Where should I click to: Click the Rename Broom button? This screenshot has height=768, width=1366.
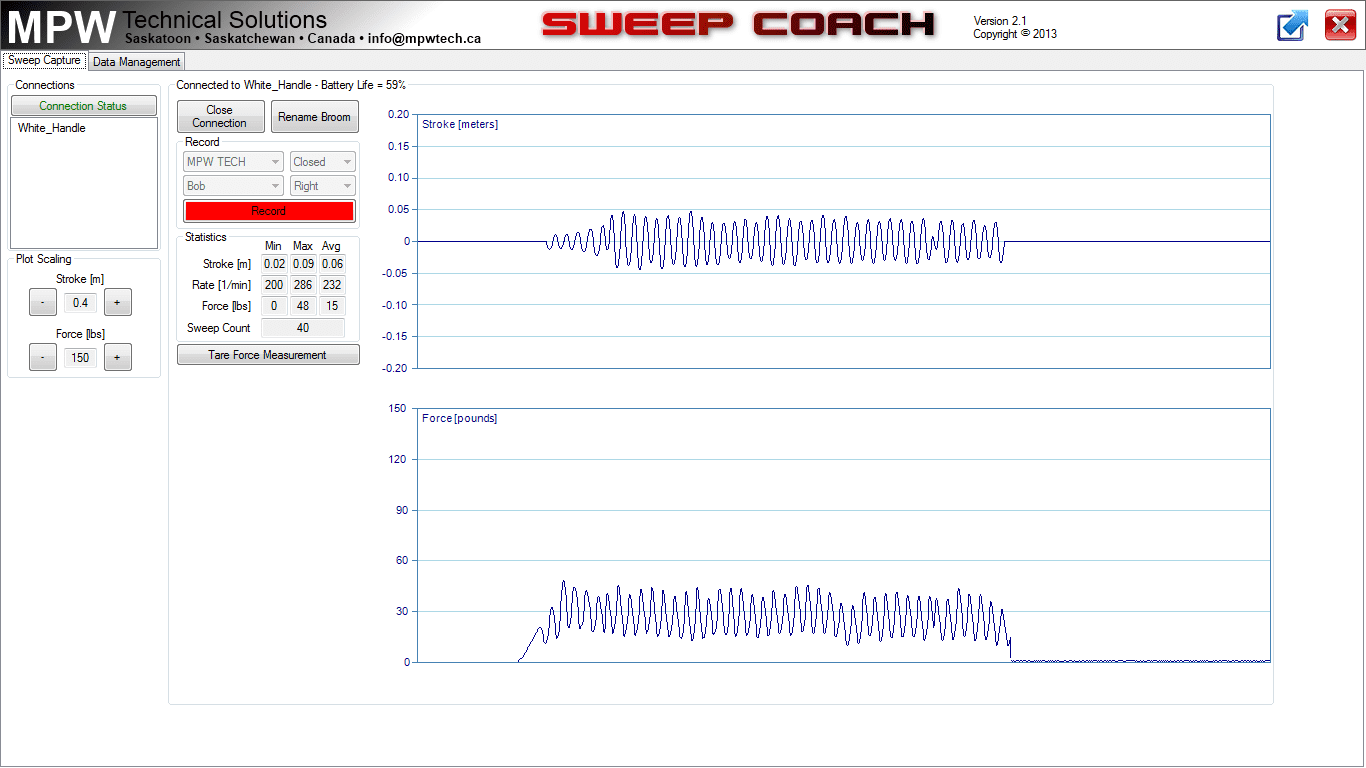314,117
